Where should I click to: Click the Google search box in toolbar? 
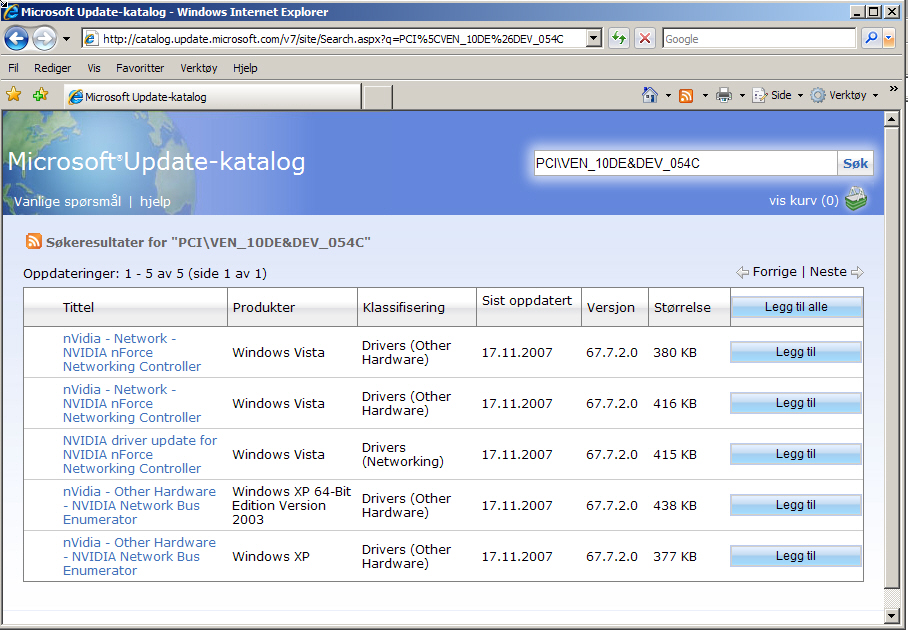[759, 39]
